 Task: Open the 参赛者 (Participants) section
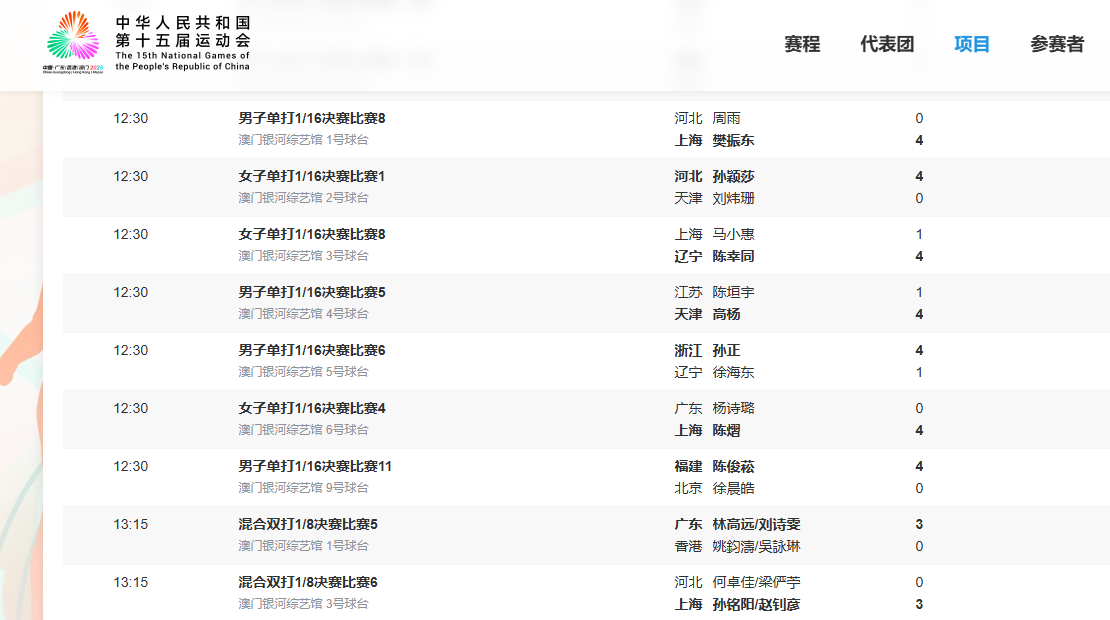[1058, 44]
